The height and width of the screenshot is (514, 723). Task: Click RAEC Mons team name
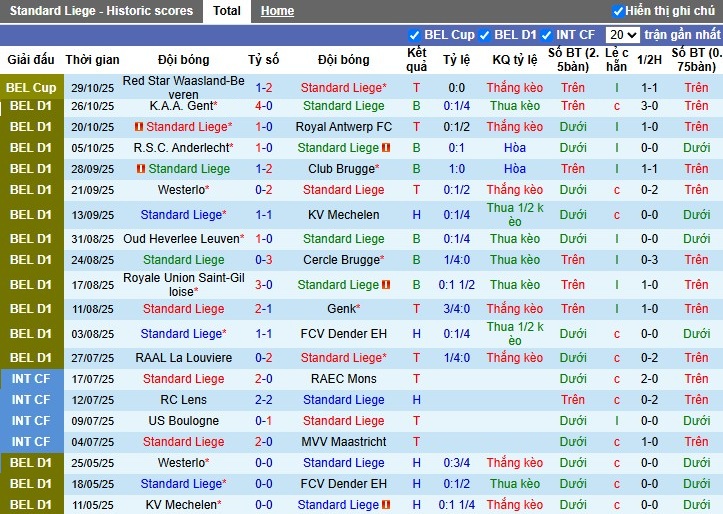pos(344,378)
